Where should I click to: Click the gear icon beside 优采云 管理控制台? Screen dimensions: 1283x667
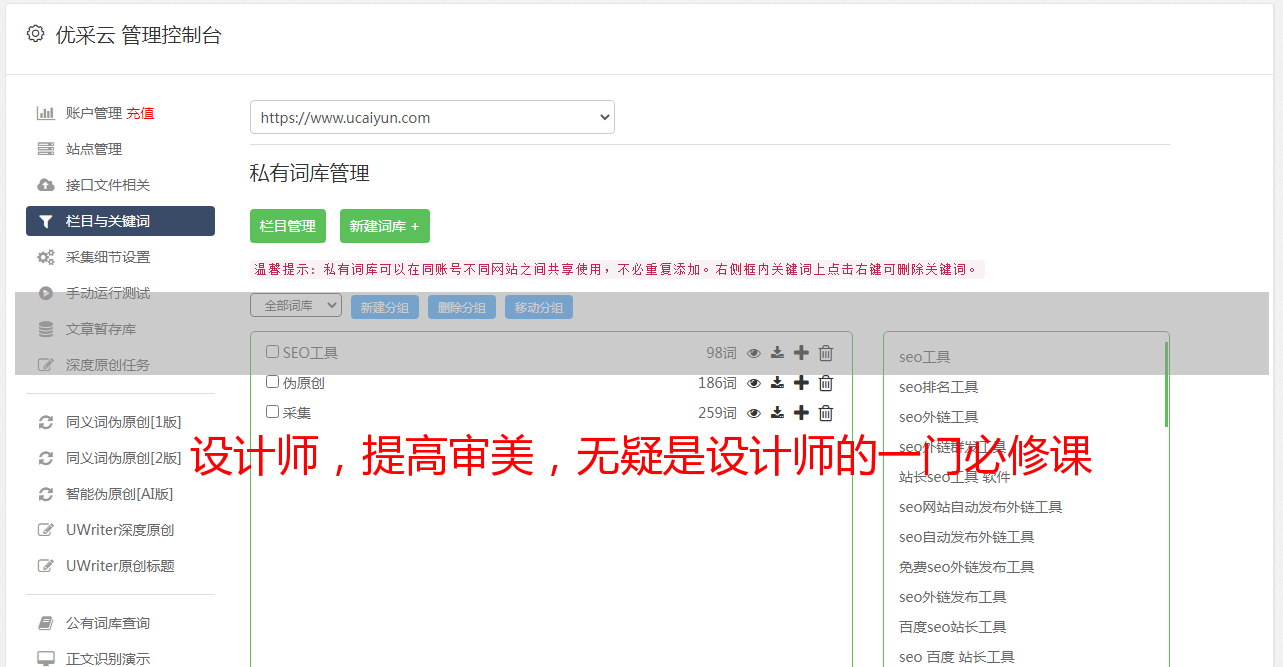36,34
